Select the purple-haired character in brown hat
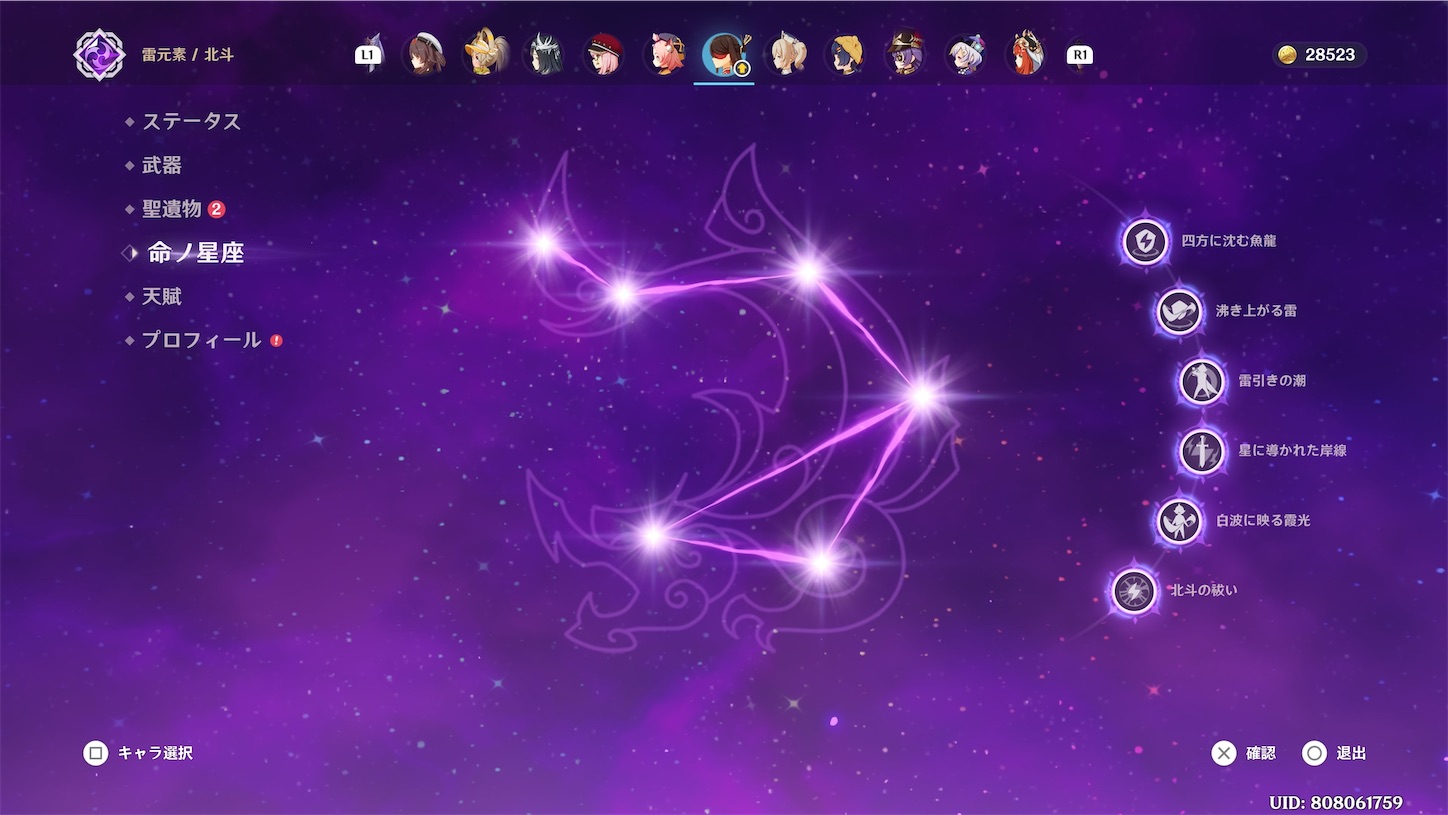 click(x=905, y=54)
